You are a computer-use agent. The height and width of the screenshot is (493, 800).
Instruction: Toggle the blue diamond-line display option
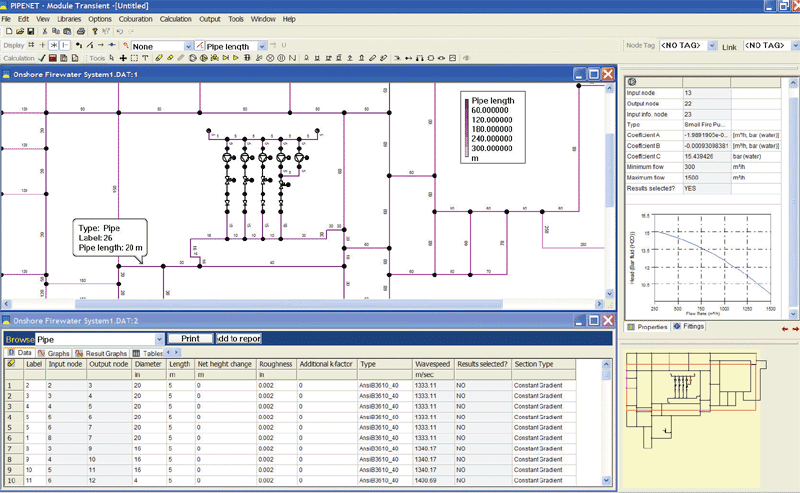tap(112, 45)
